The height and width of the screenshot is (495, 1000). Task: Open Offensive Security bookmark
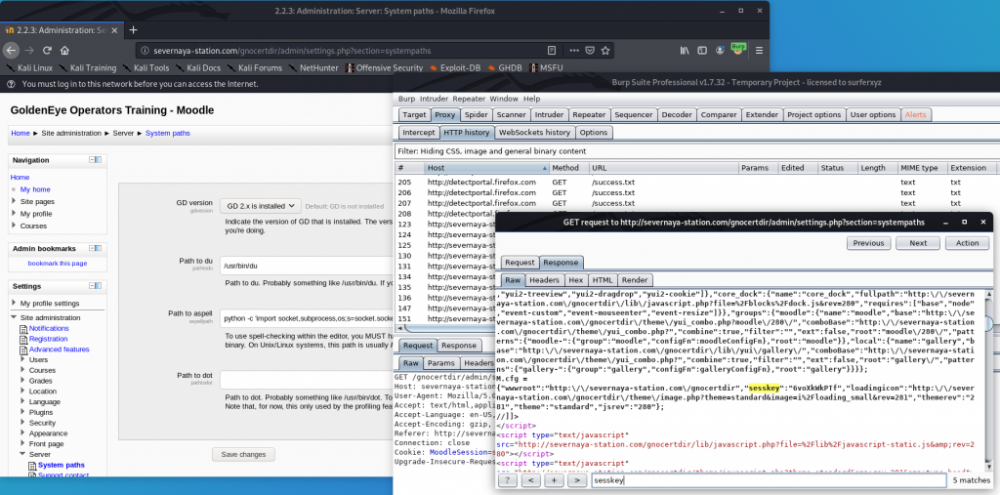point(384,68)
